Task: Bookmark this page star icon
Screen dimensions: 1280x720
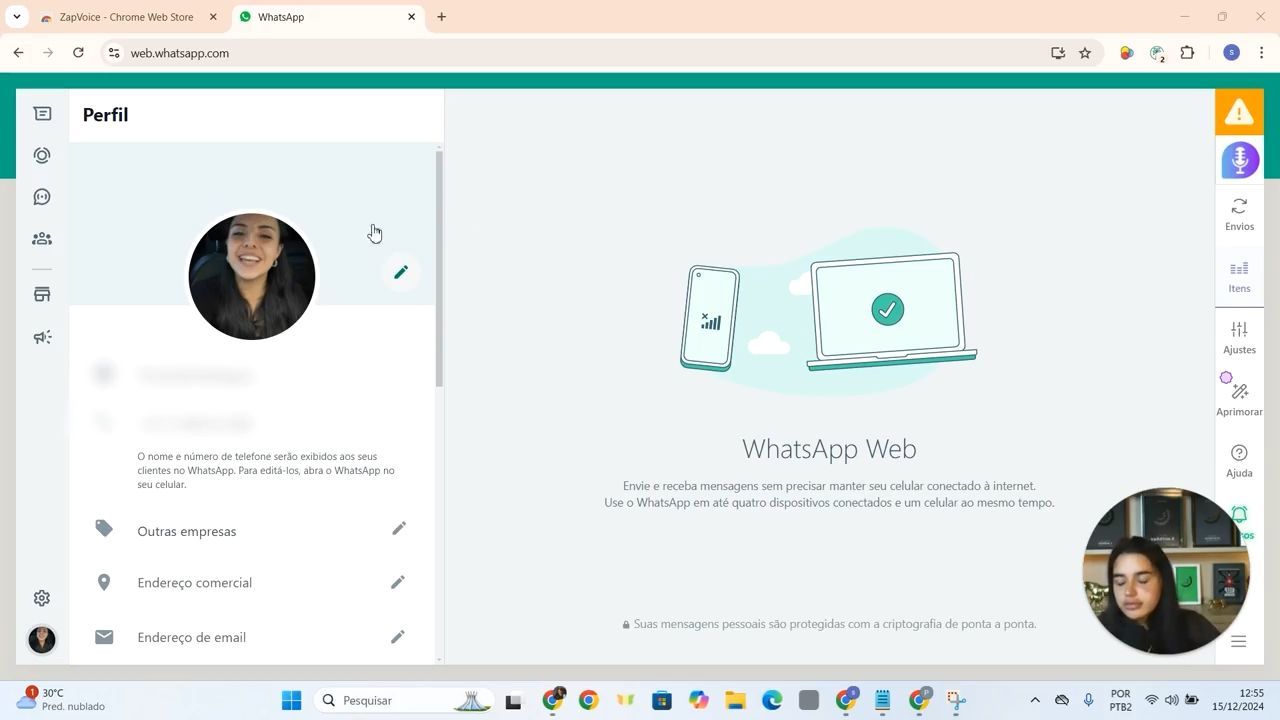Action: pyautogui.click(x=1085, y=53)
